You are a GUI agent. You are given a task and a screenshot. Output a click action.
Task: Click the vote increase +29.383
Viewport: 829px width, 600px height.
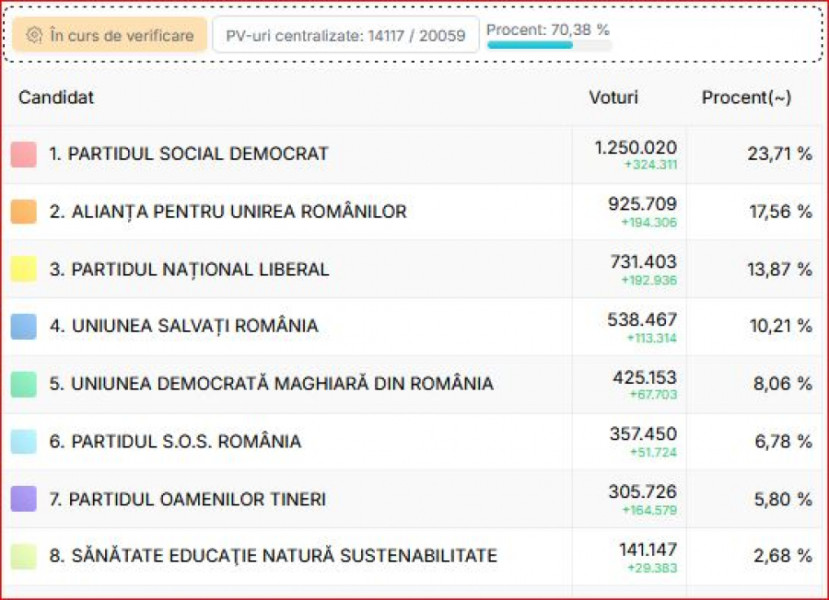click(652, 568)
